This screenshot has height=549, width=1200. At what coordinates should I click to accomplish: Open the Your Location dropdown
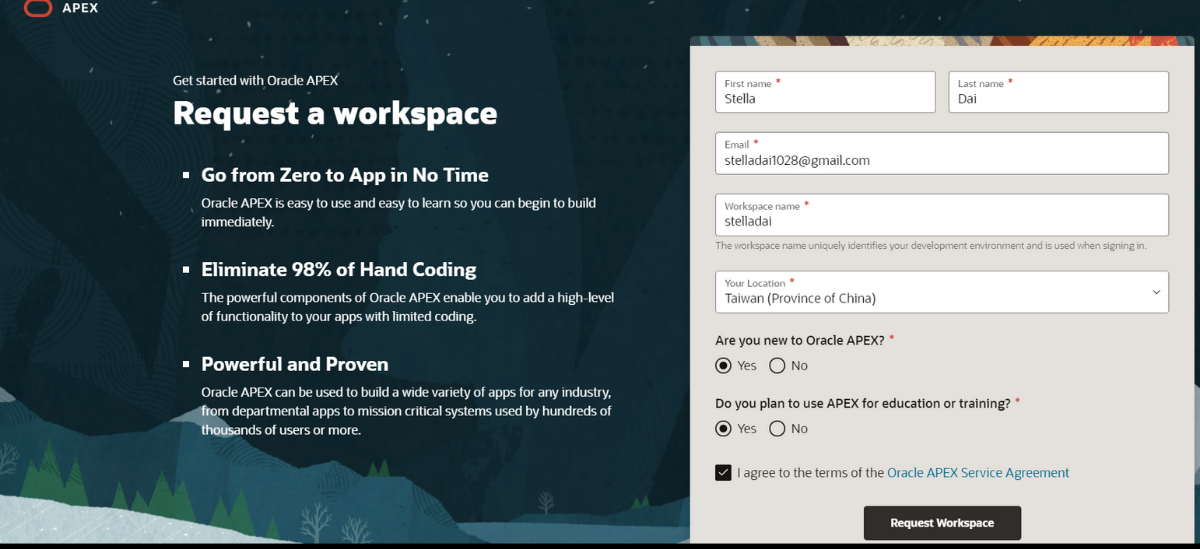942,291
